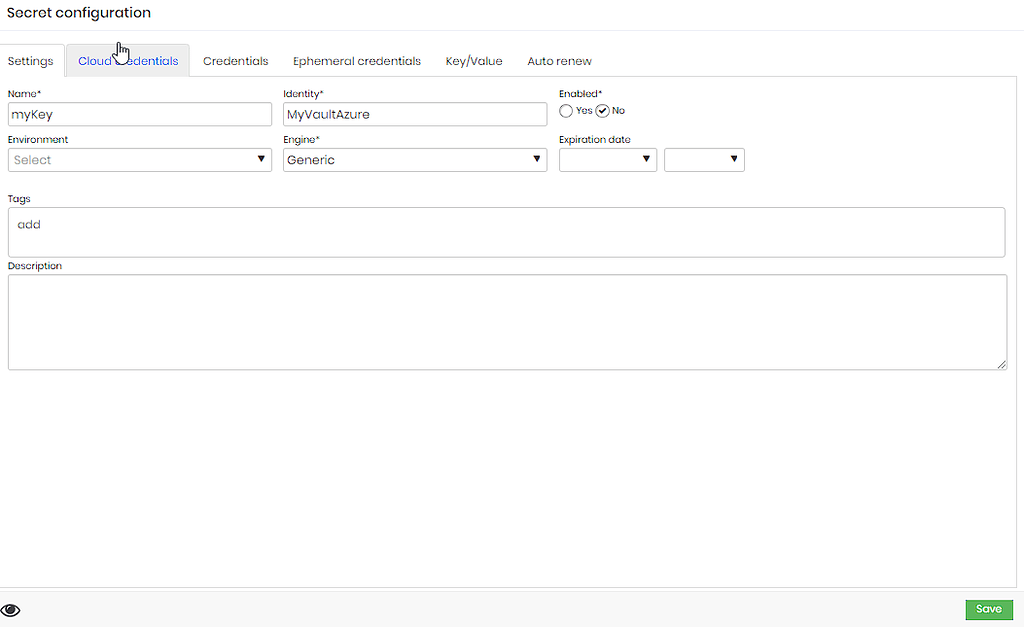
Task: Click inside the Description text area
Action: click(x=507, y=322)
